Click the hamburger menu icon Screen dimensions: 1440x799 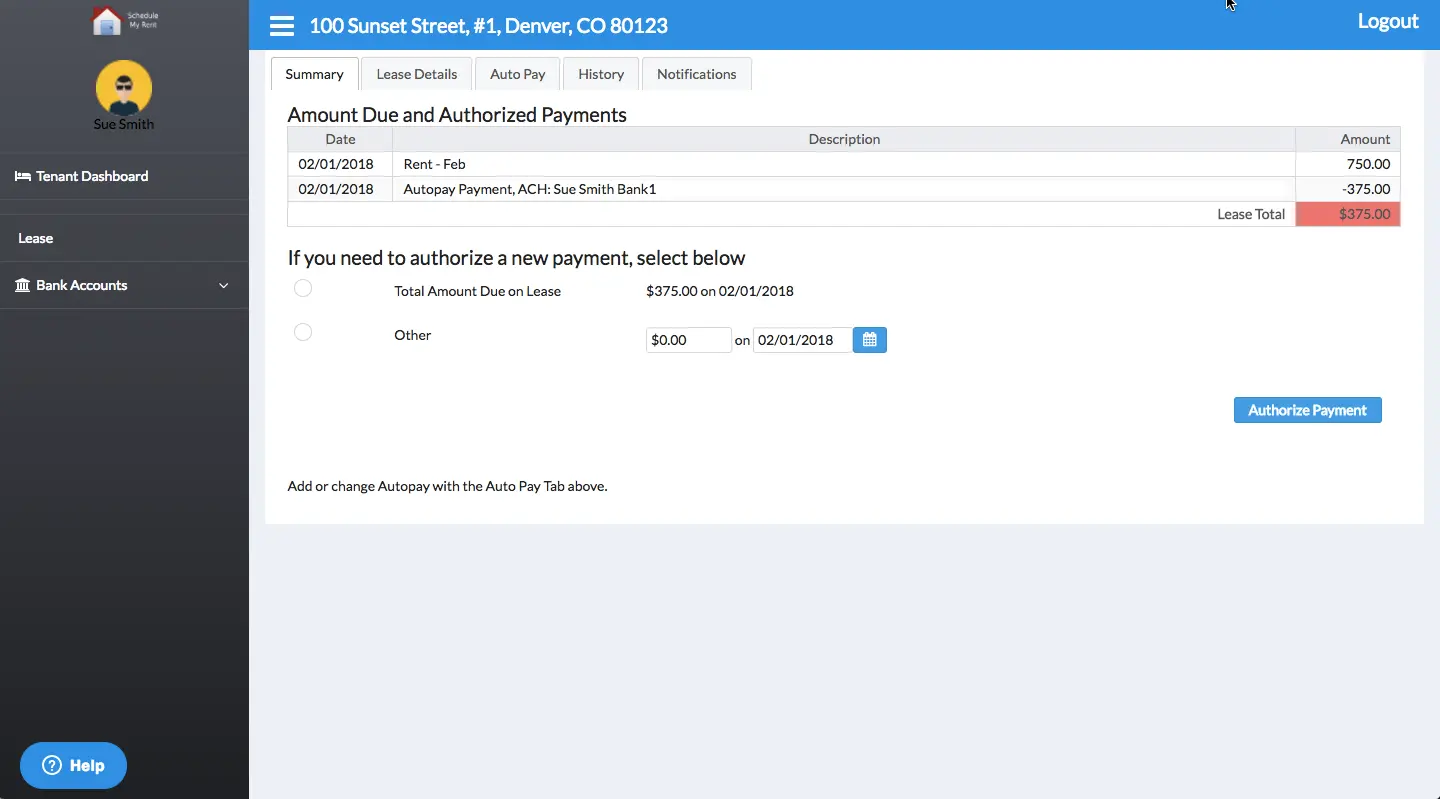pos(281,26)
